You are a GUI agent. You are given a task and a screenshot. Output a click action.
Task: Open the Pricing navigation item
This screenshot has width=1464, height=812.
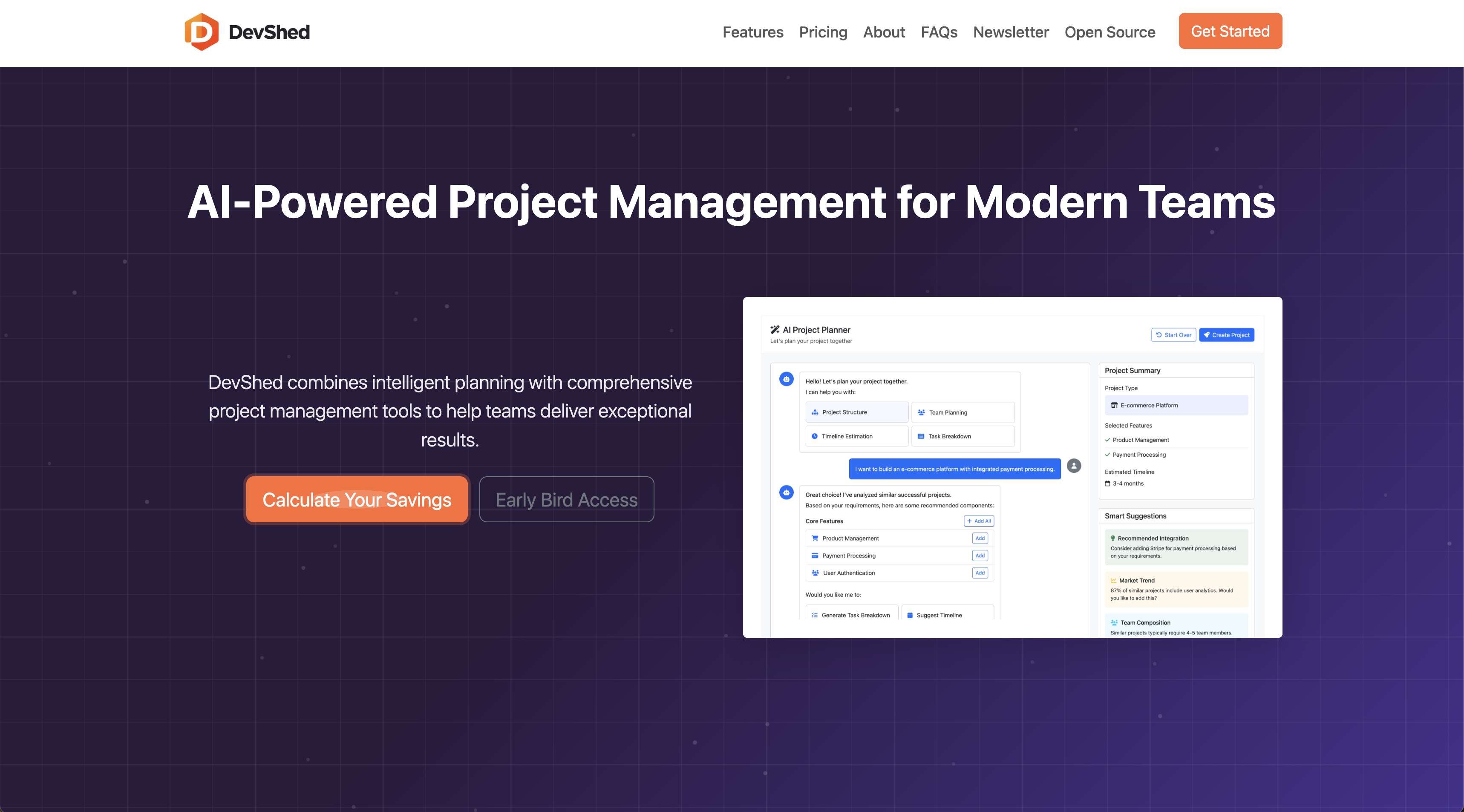pyautogui.click(x=823, y=32)
